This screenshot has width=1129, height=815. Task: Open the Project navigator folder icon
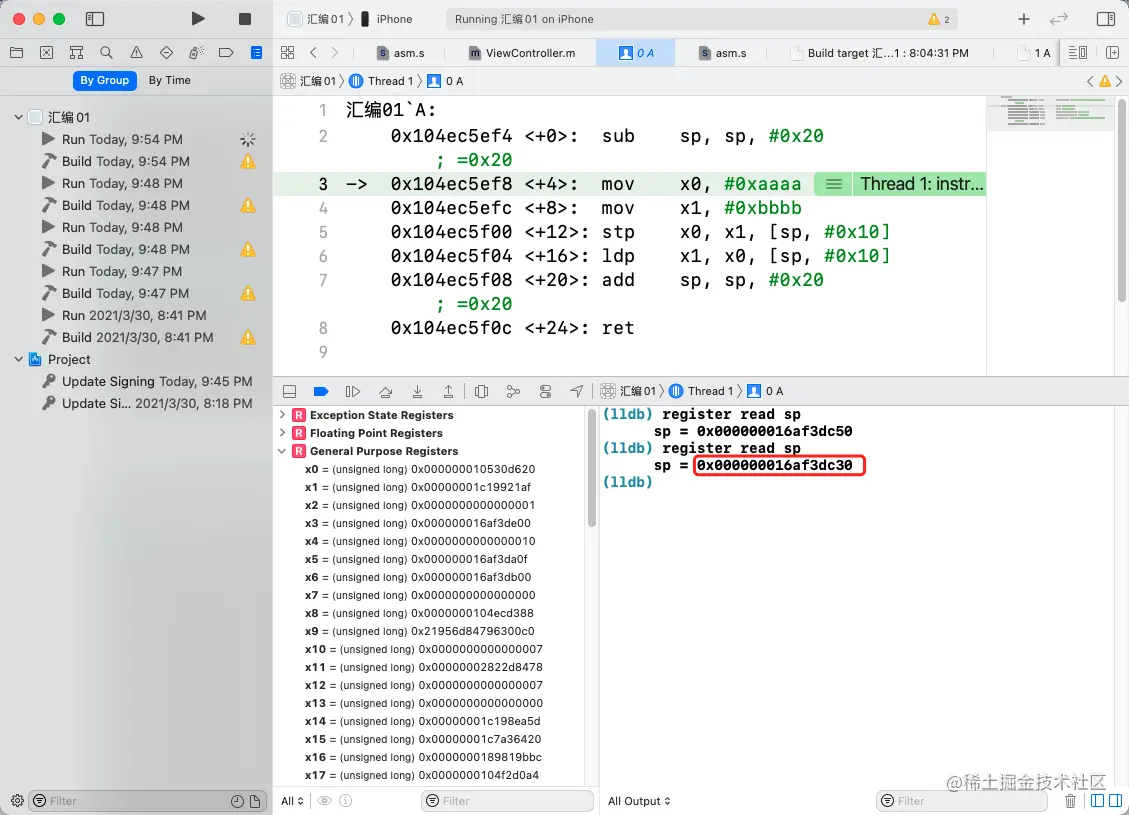(17, 53)
